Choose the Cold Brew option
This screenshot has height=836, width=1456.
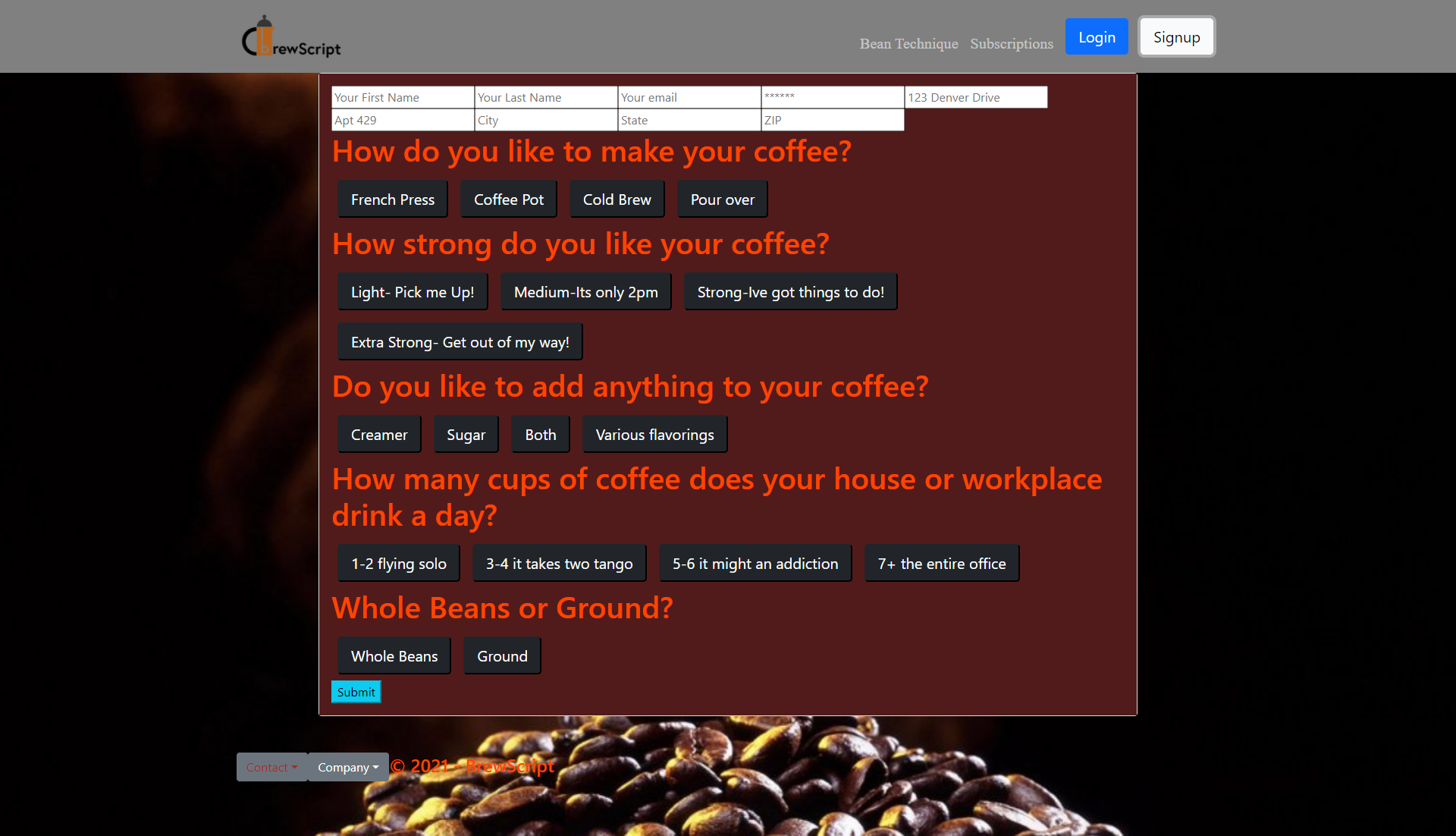tap(617, 200)
